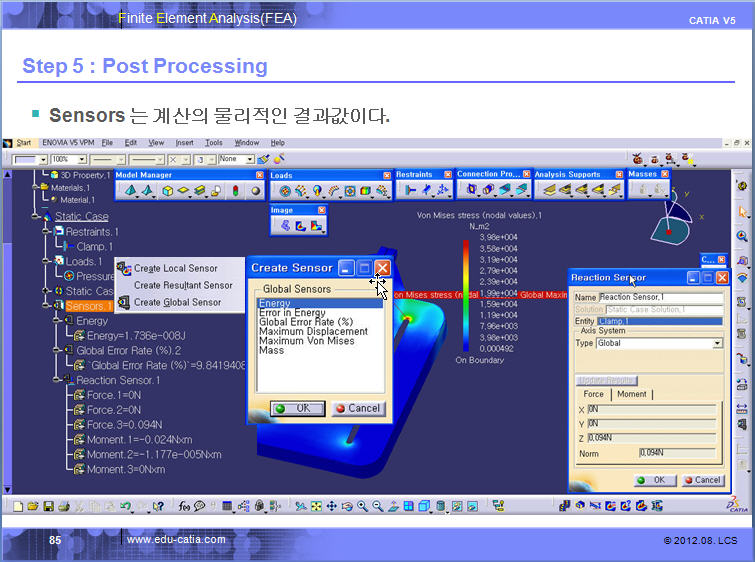
Task: Choose Create Global Sensor from context menu
Action: click(x=177, y=302)
